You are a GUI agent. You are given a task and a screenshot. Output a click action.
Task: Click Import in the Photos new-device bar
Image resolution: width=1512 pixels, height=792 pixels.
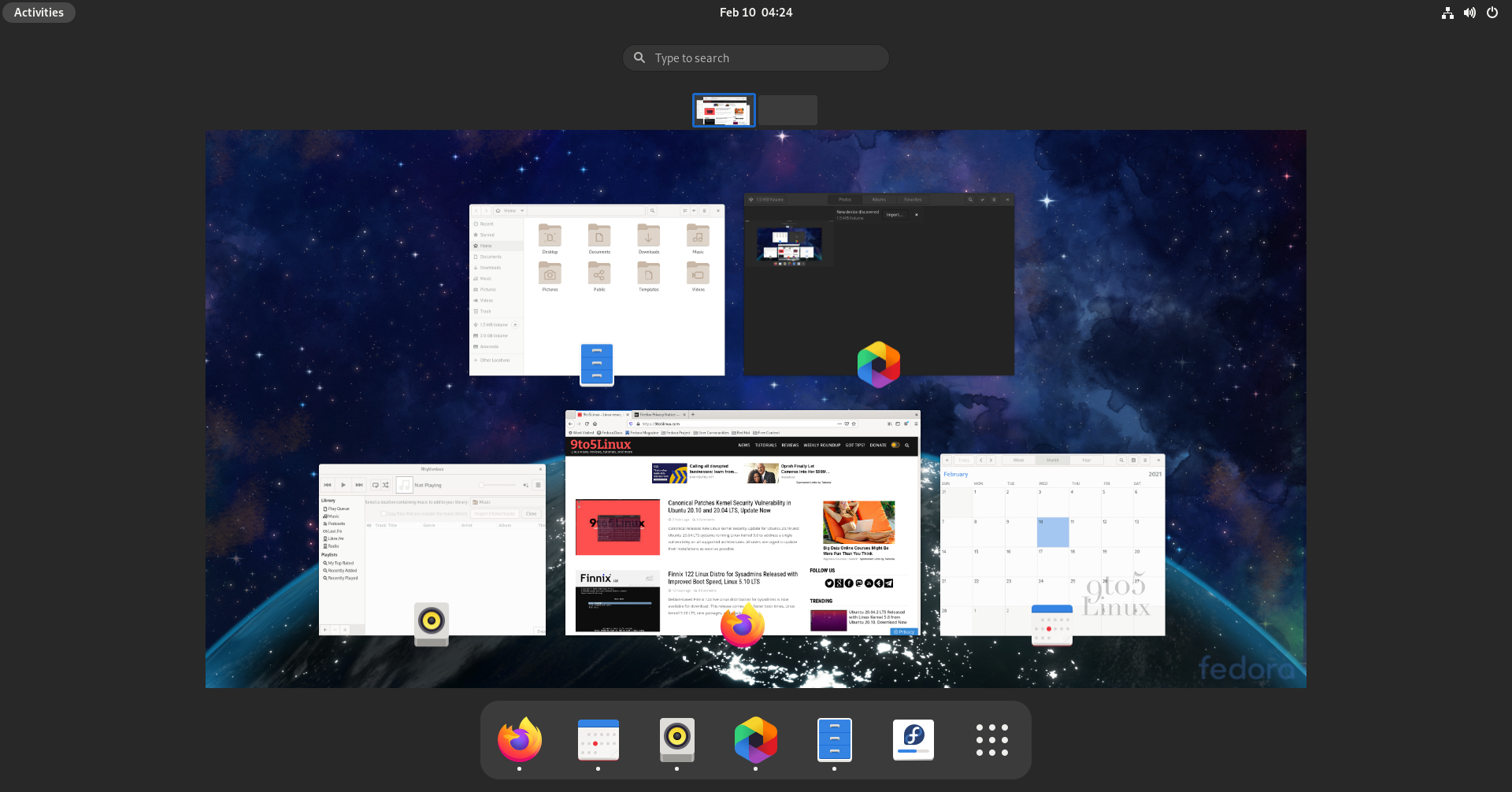[895, 214]
